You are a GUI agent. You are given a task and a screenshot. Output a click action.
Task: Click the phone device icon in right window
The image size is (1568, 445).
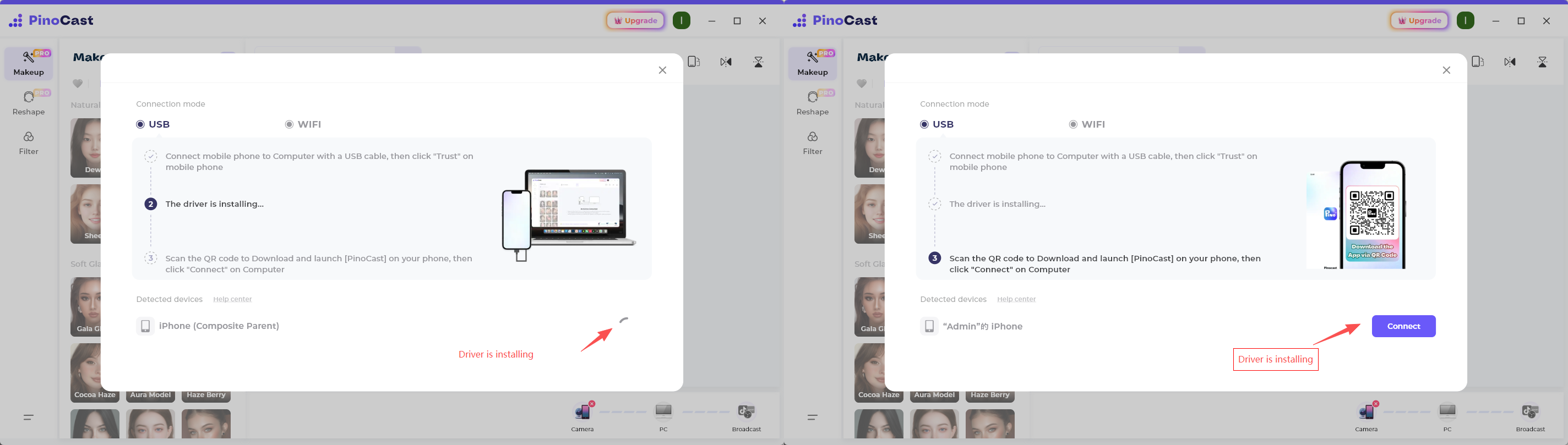point(929,326)
